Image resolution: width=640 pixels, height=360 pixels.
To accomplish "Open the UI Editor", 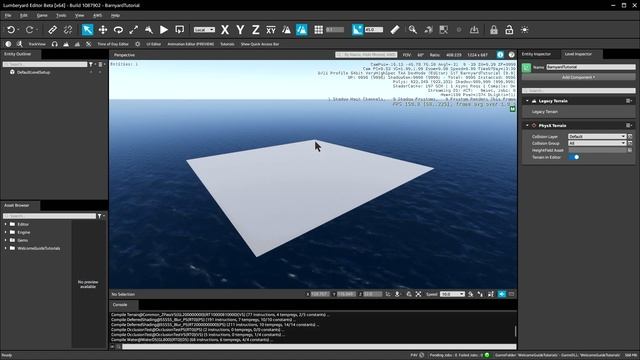I will [x=153, y=44].
